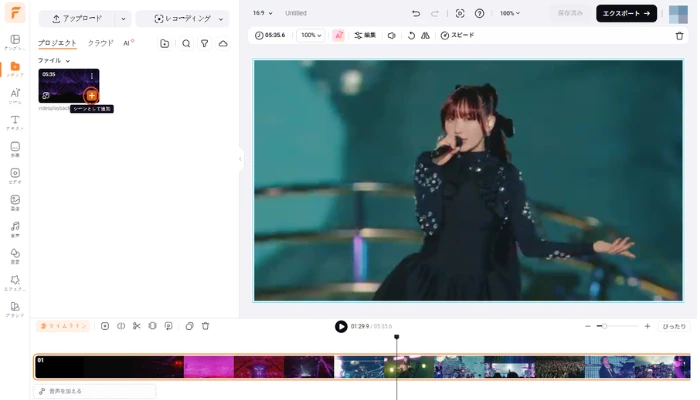Click the media filter funnel icon
Viewport: 700px width, 400px height.
pos(204,43)
